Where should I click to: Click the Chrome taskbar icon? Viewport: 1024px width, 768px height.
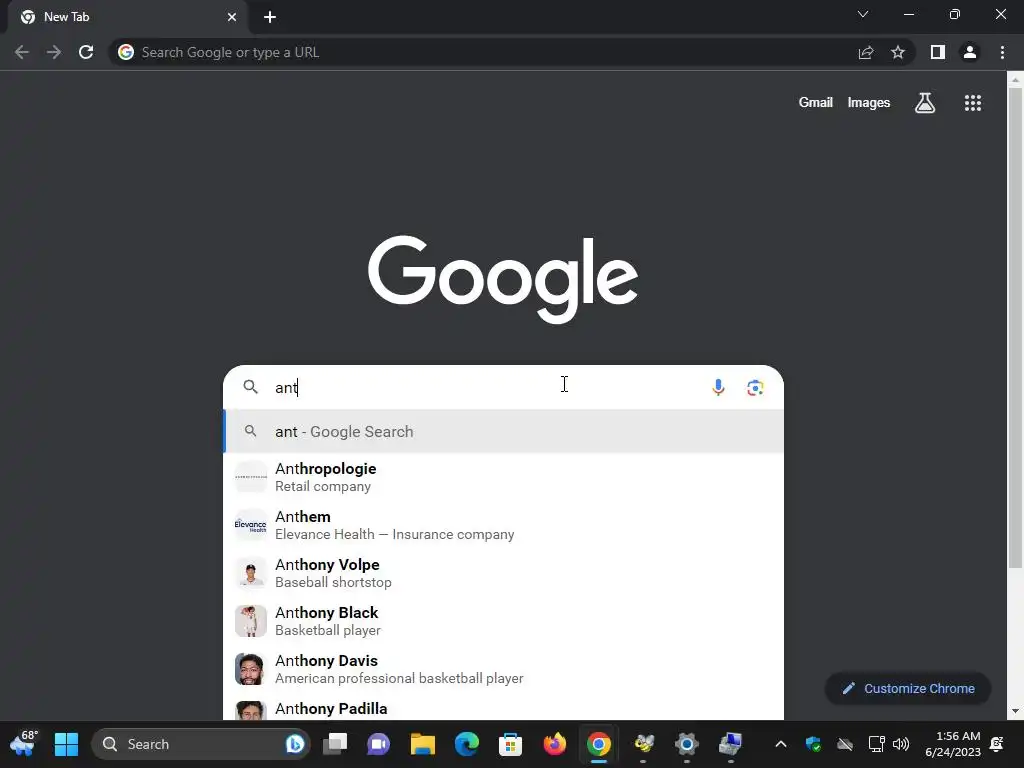(x=599, y=744)
